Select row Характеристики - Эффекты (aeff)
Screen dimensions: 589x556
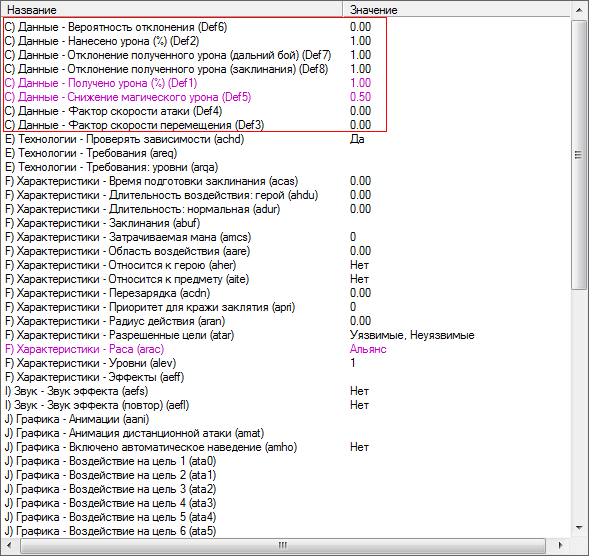pyautogui.click(x=285, y=377)
